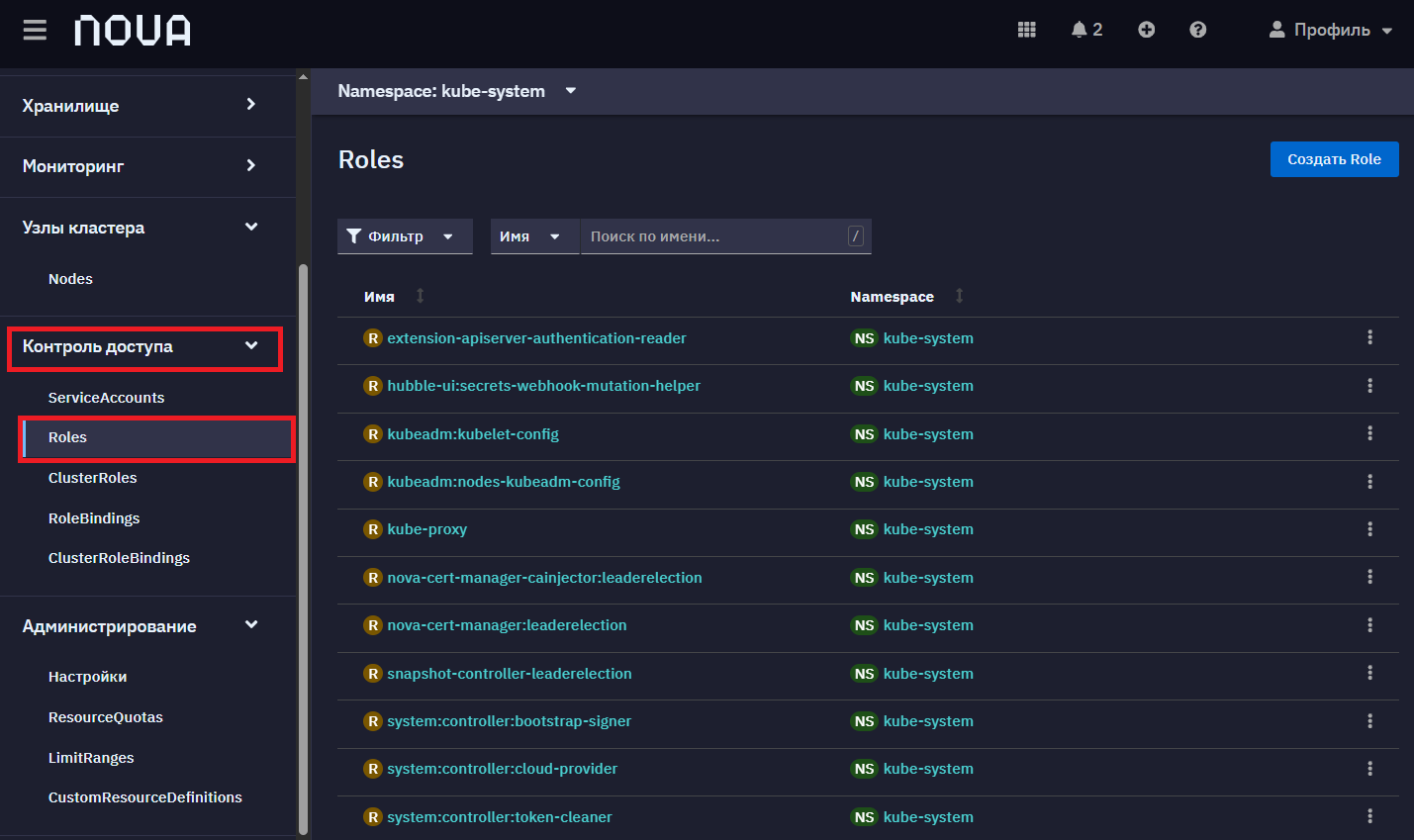Open the Namespace: kube-system selector
The height and width of the screenshot is (840, 1414).
[x=457, y=91]
